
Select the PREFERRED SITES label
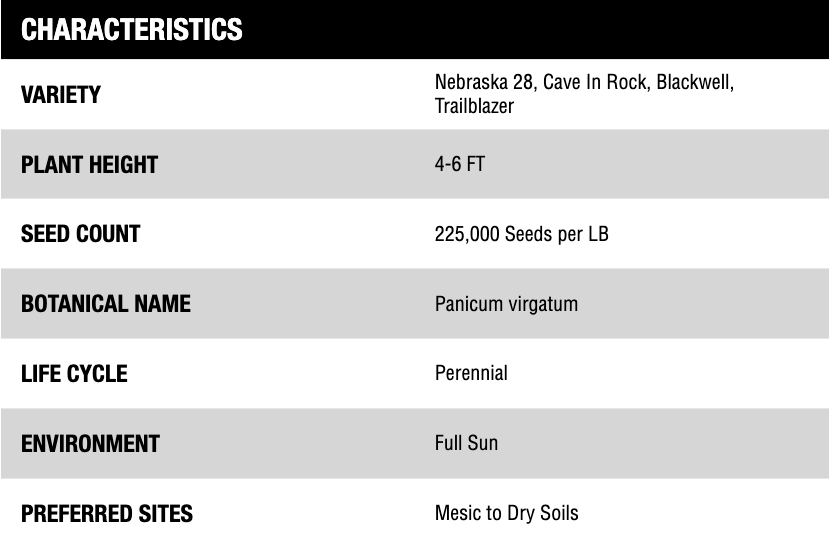pyautogui.click(x=107, y=514)
